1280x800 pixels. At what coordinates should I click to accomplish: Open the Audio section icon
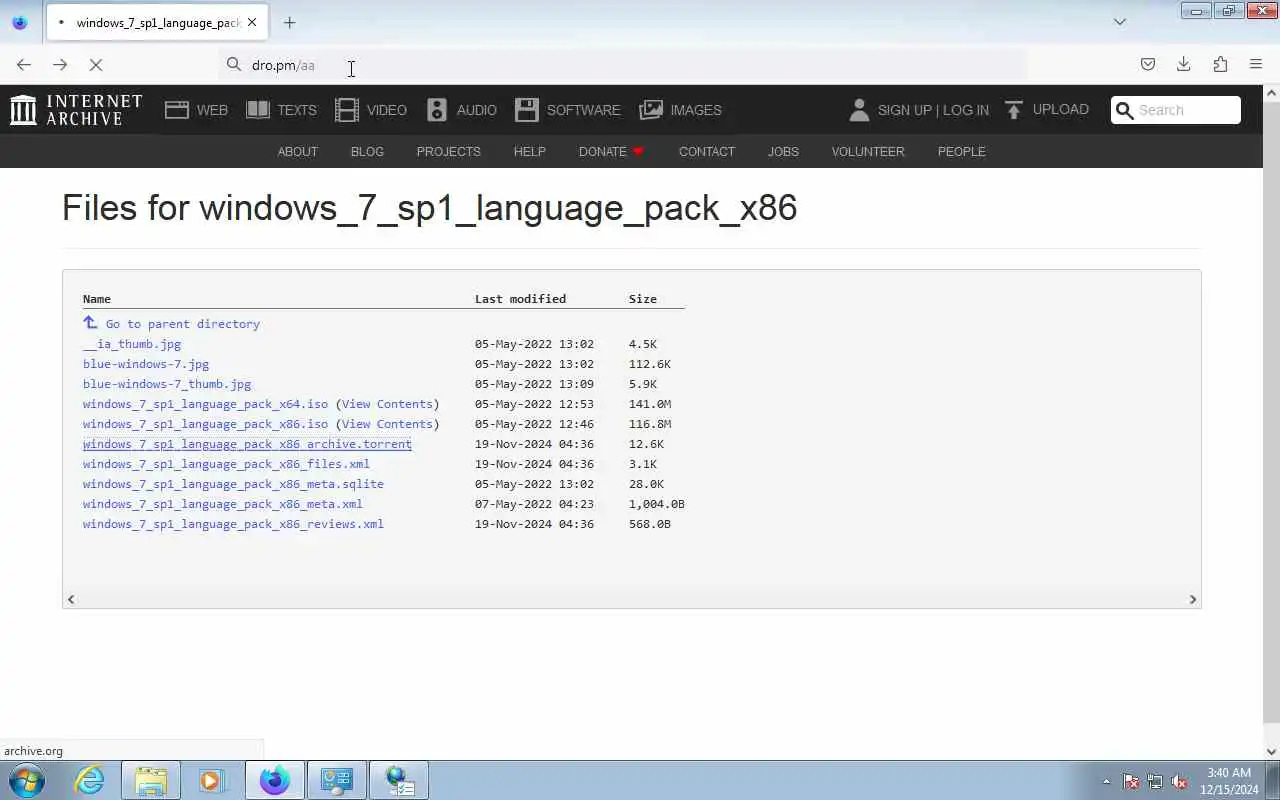coord(437,110)
